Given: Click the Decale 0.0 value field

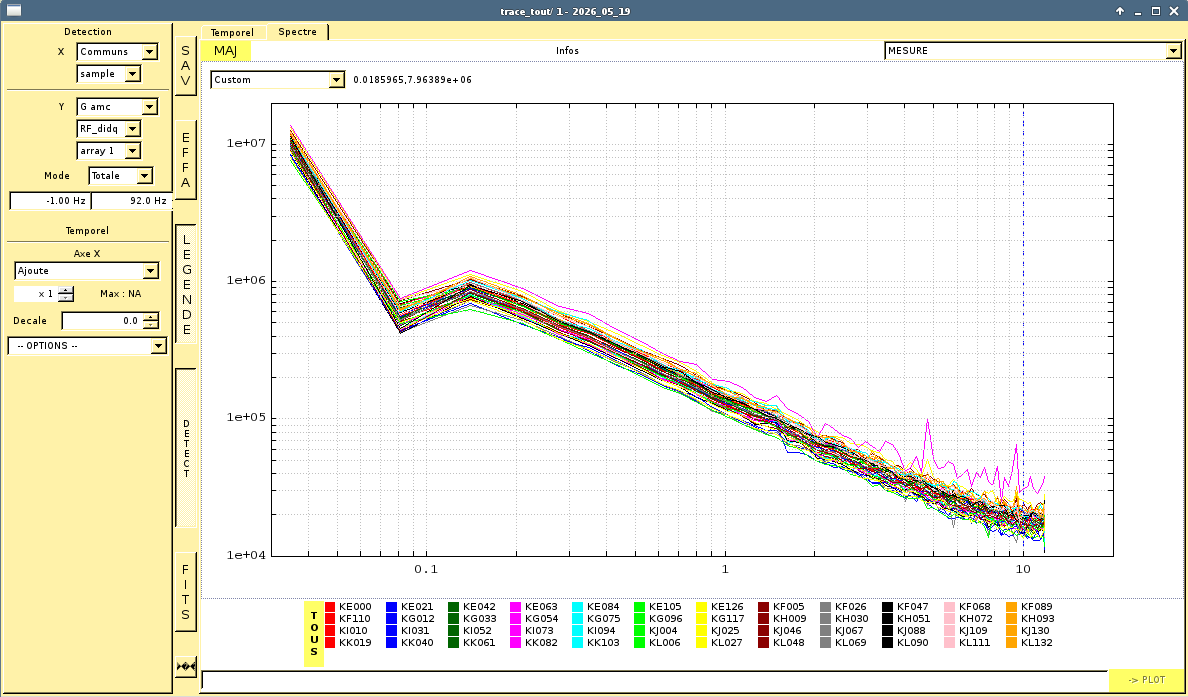Looking at the screenshot, I should tap(102, 320).
